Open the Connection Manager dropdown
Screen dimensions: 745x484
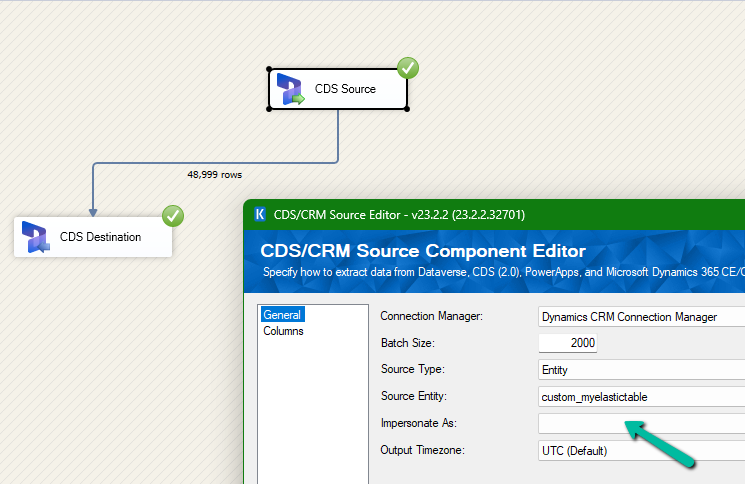641,317
